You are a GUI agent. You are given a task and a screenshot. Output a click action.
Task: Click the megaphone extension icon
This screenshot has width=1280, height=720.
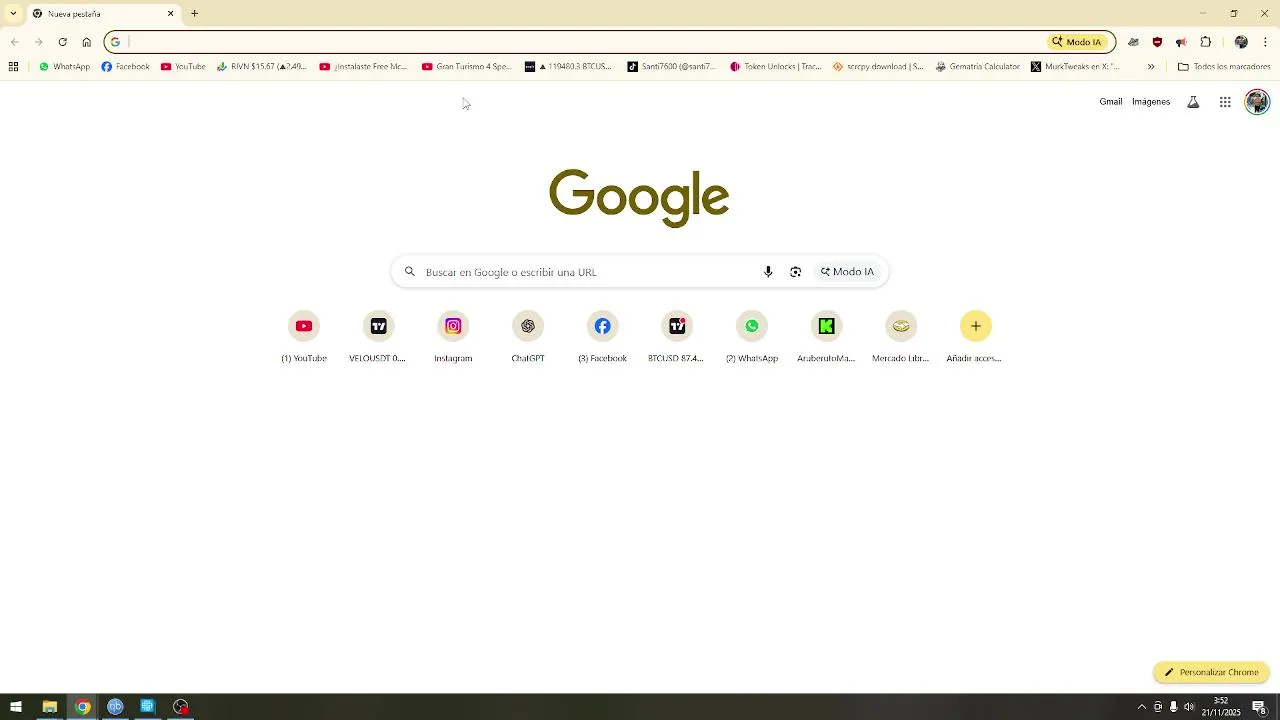click(1181, 42)
